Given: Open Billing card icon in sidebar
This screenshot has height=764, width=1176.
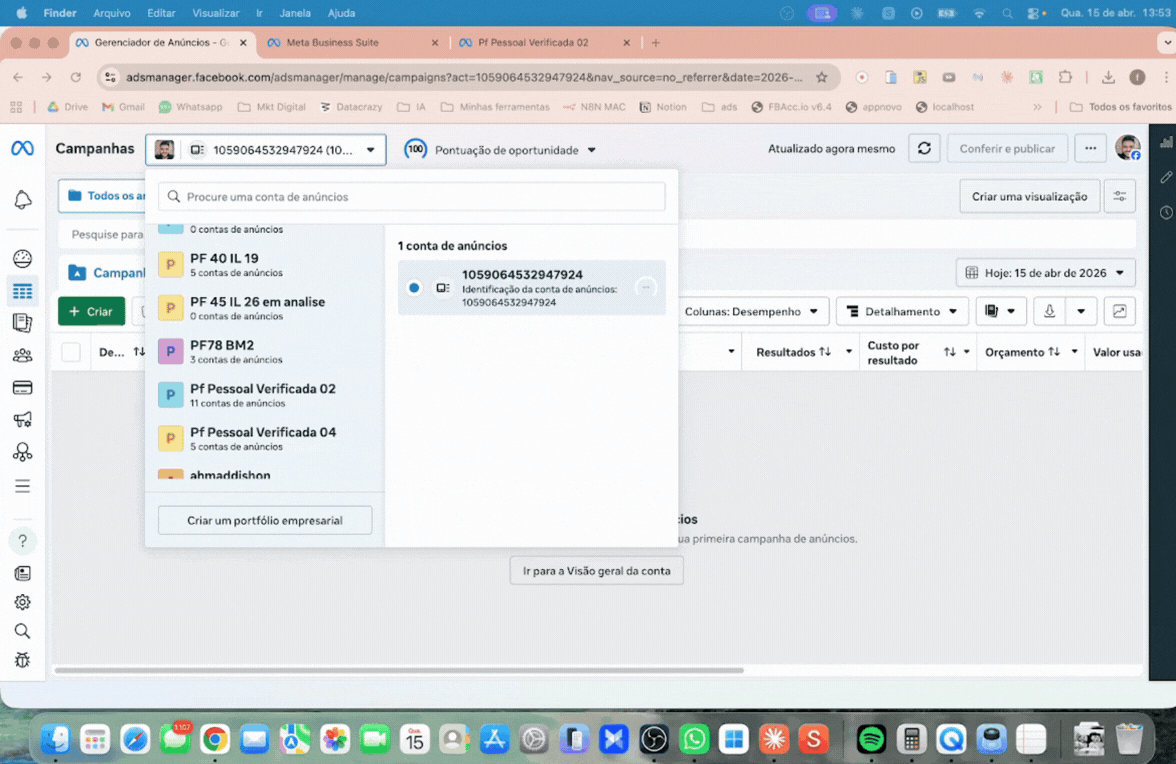Looking at the screenshot, I should [22, 388].
